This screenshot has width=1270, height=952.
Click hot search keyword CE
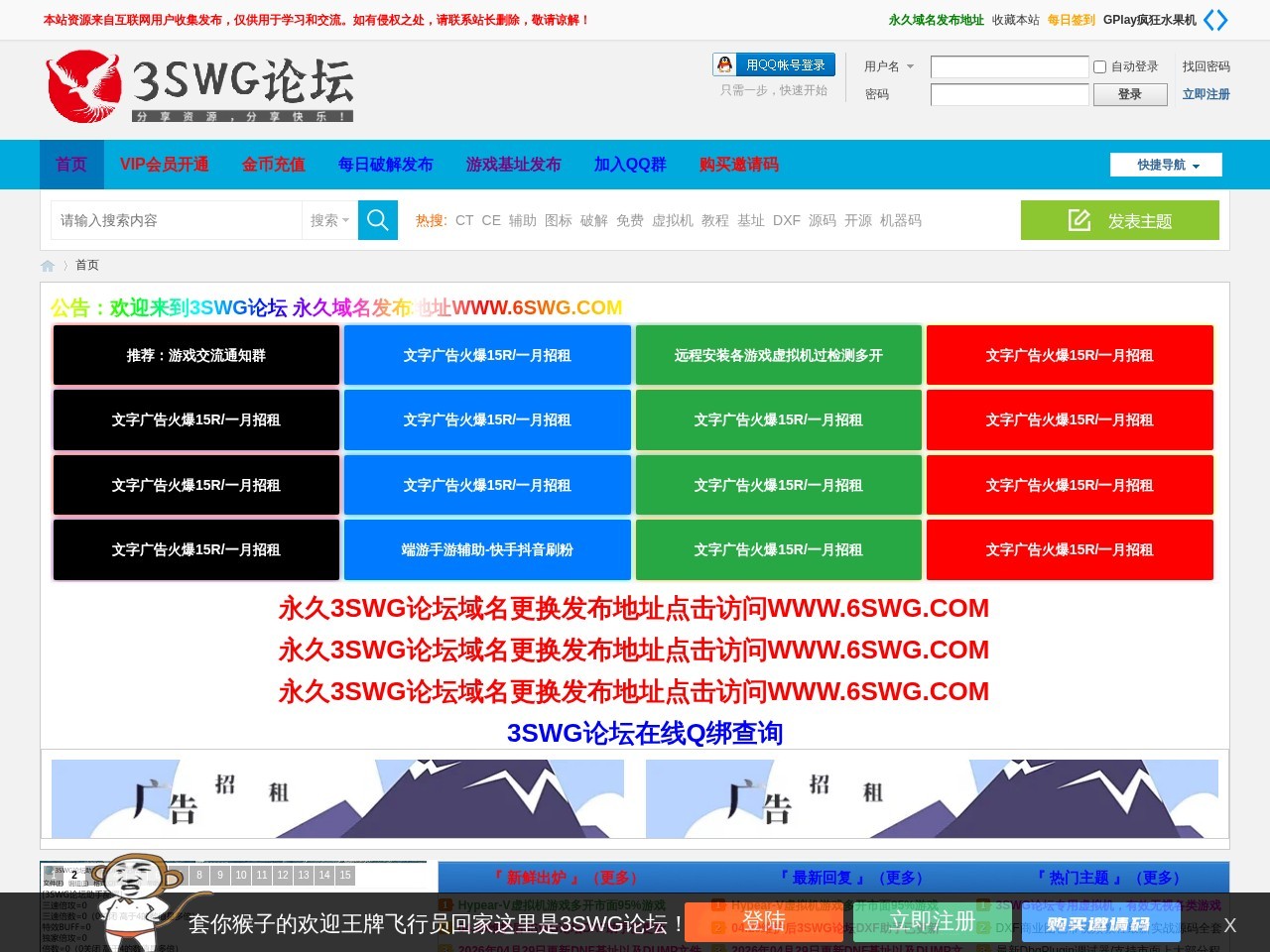(491, 220)
